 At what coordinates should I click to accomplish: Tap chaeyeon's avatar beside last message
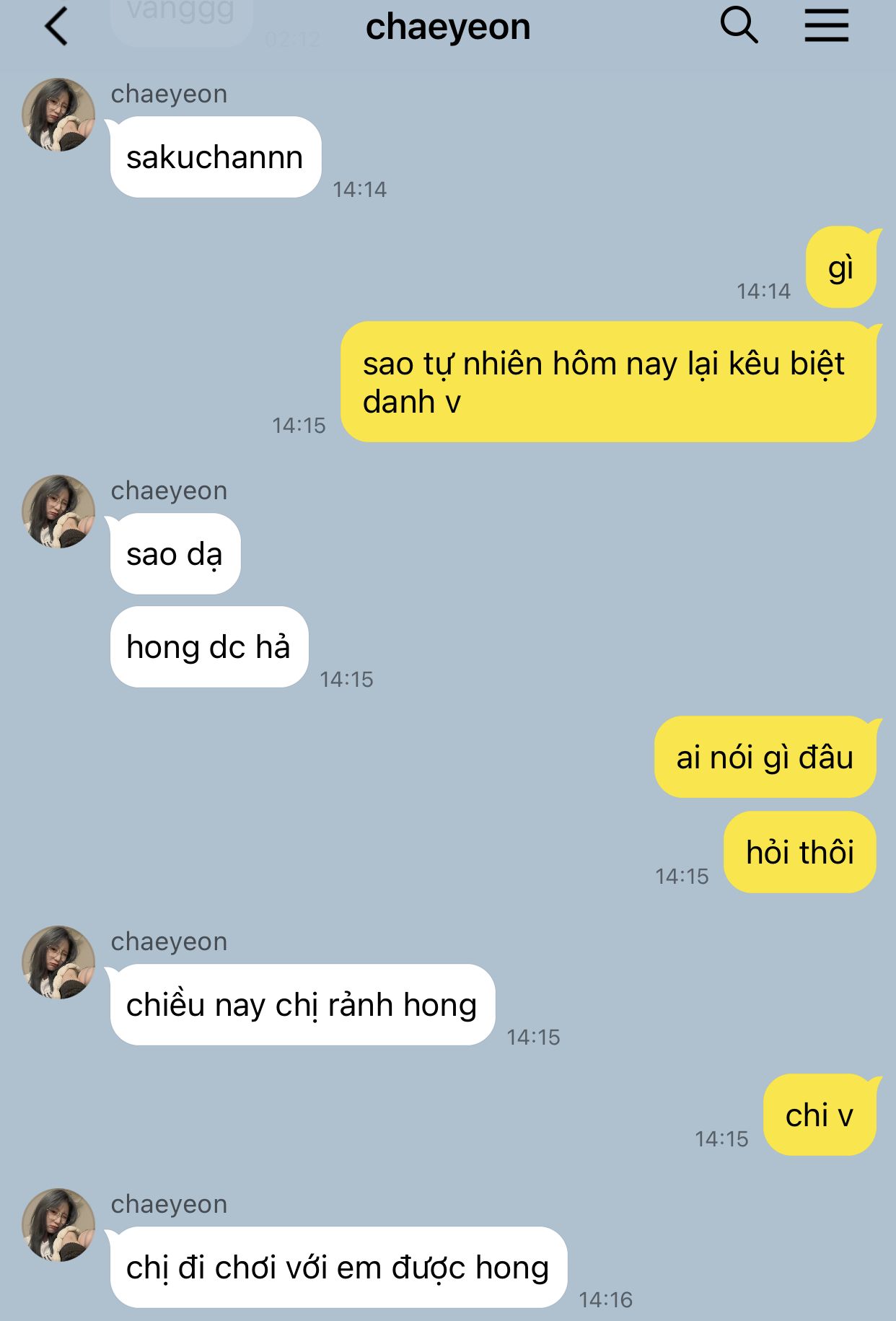tap(58, 1225)
